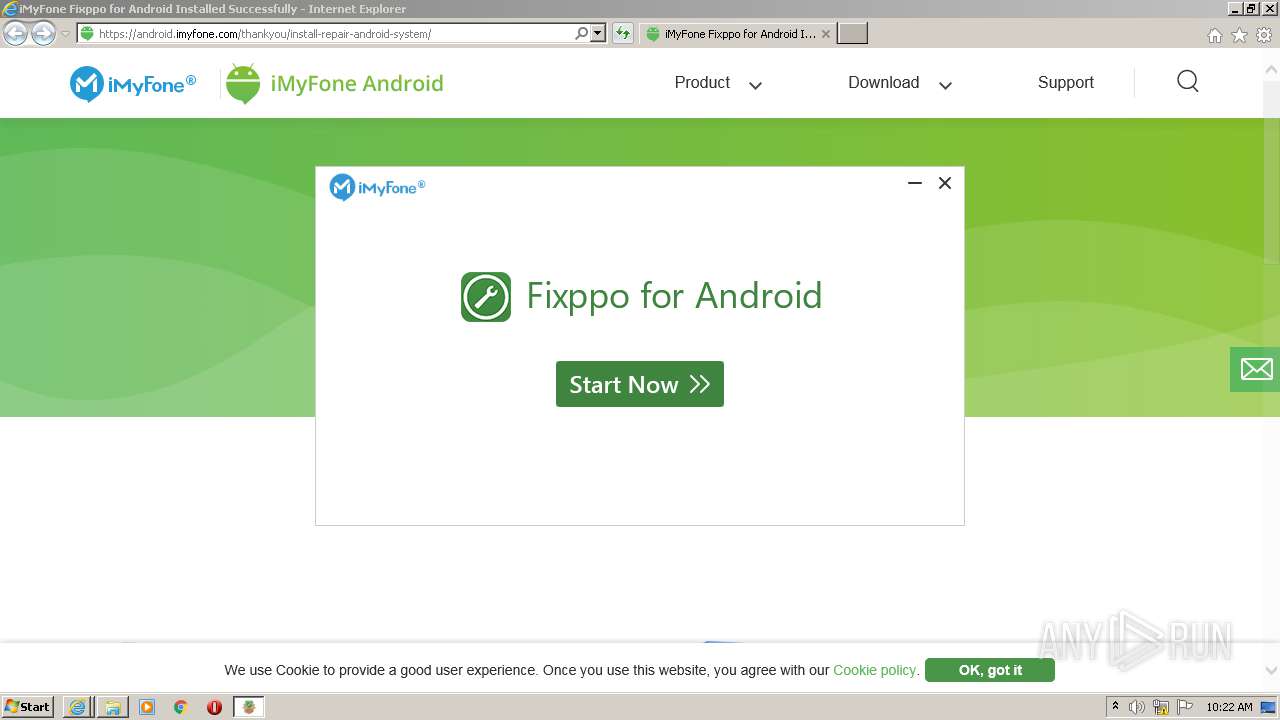Open a new blank browser tab
Screen dimensions: 1280x720
(852, 34)
